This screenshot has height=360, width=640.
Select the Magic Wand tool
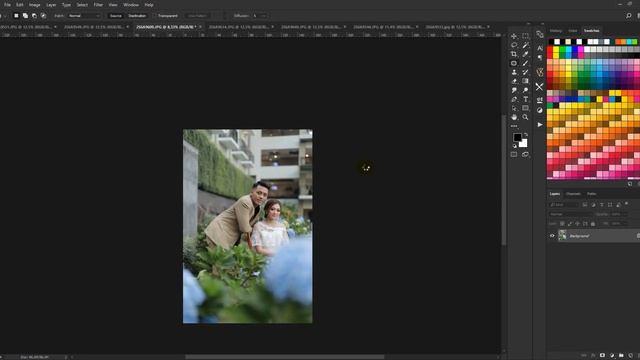(525, 45)
